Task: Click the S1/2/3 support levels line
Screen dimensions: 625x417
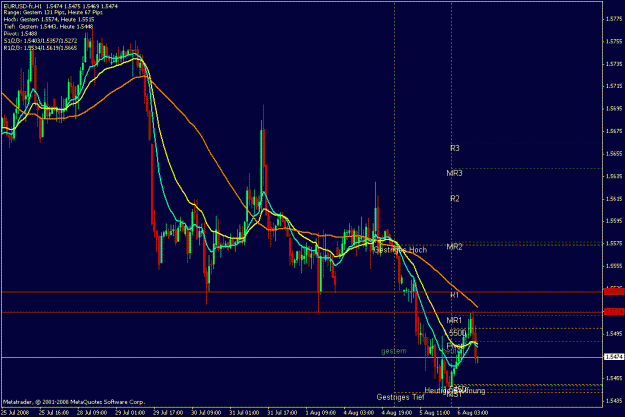Action: point(40,40)
